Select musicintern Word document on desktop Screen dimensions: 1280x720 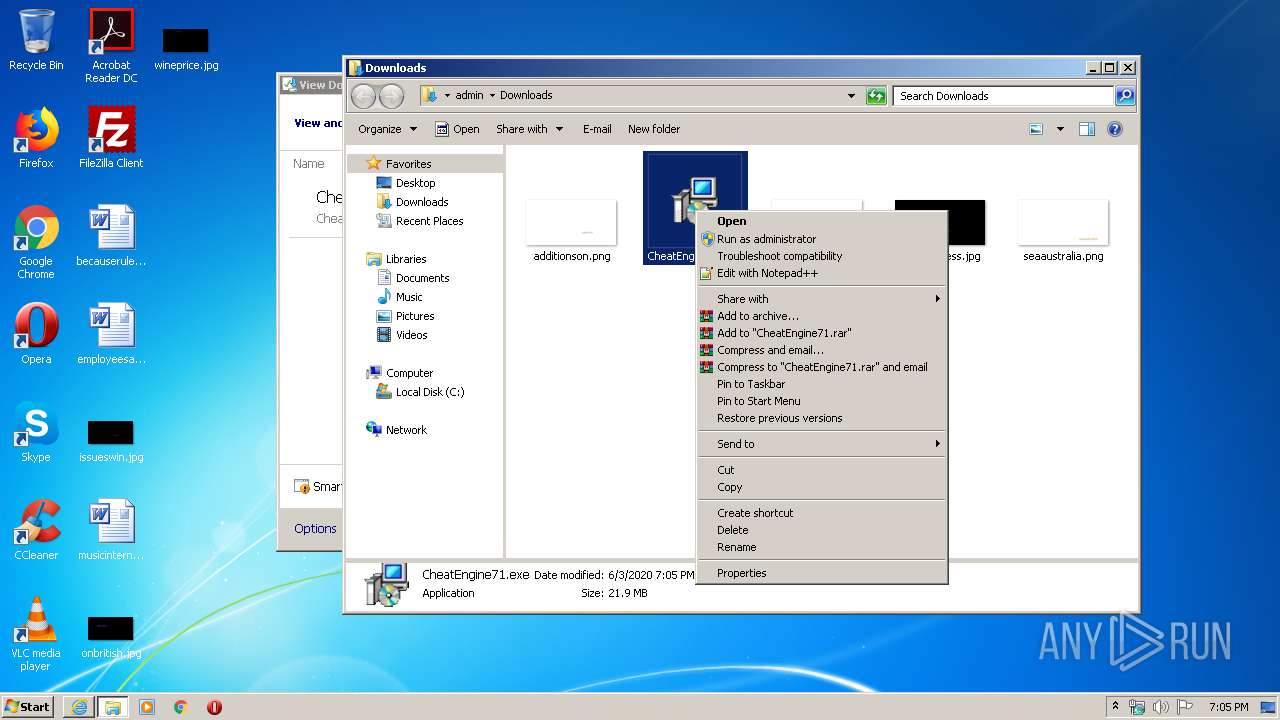click(111, 530)
